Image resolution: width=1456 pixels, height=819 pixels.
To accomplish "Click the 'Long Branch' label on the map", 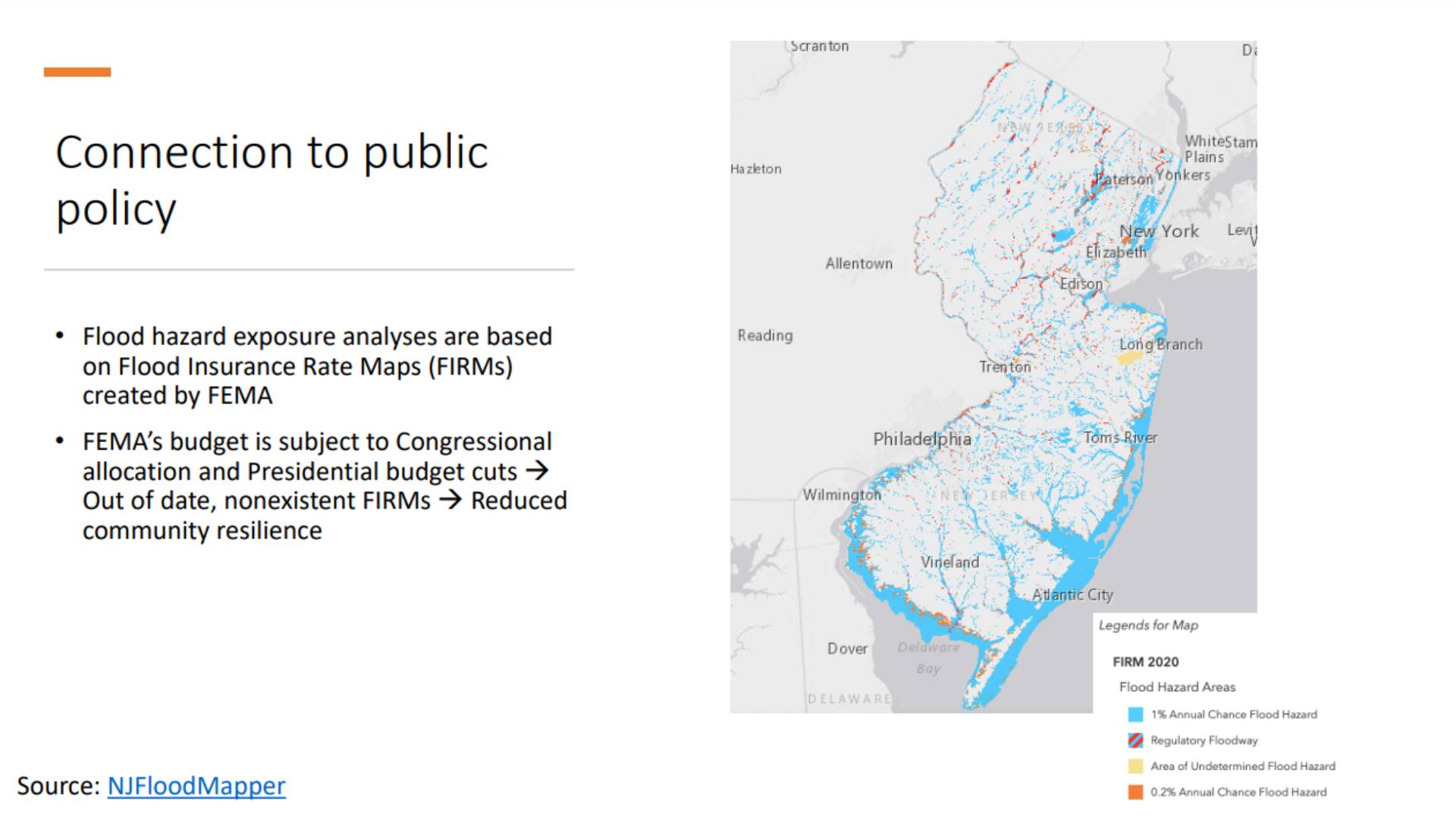I will 1160,344.
